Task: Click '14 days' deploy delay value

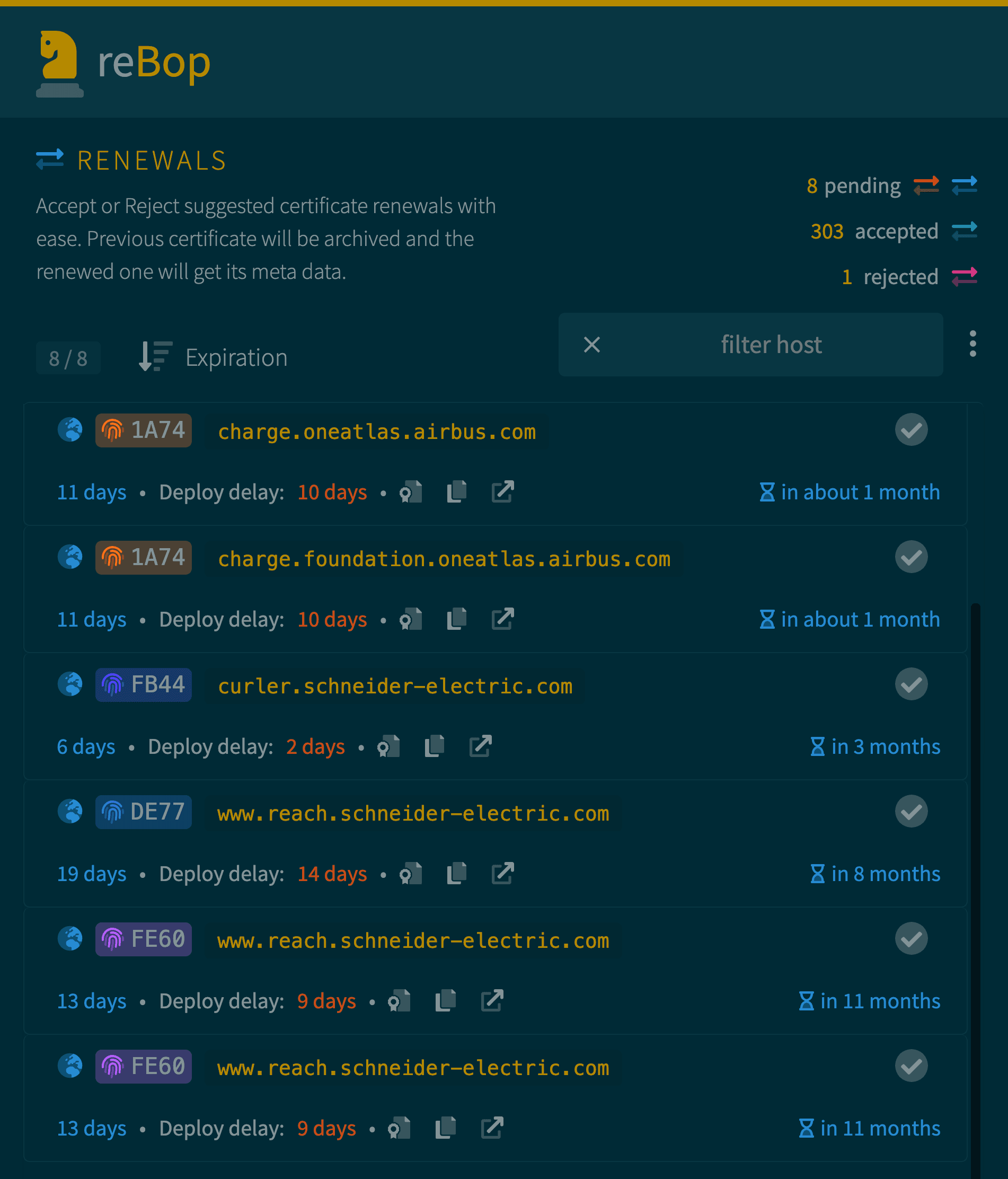Action: coord(333,875)
